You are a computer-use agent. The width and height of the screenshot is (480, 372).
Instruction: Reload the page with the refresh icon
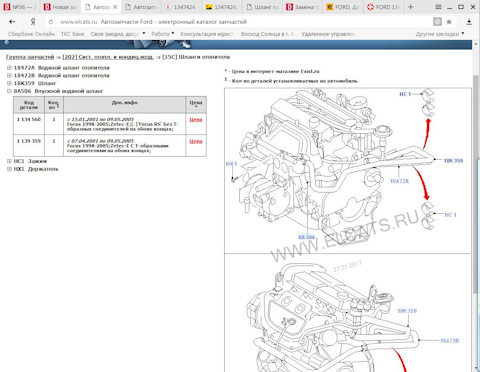pyautogui.click(x=51, y=22)
